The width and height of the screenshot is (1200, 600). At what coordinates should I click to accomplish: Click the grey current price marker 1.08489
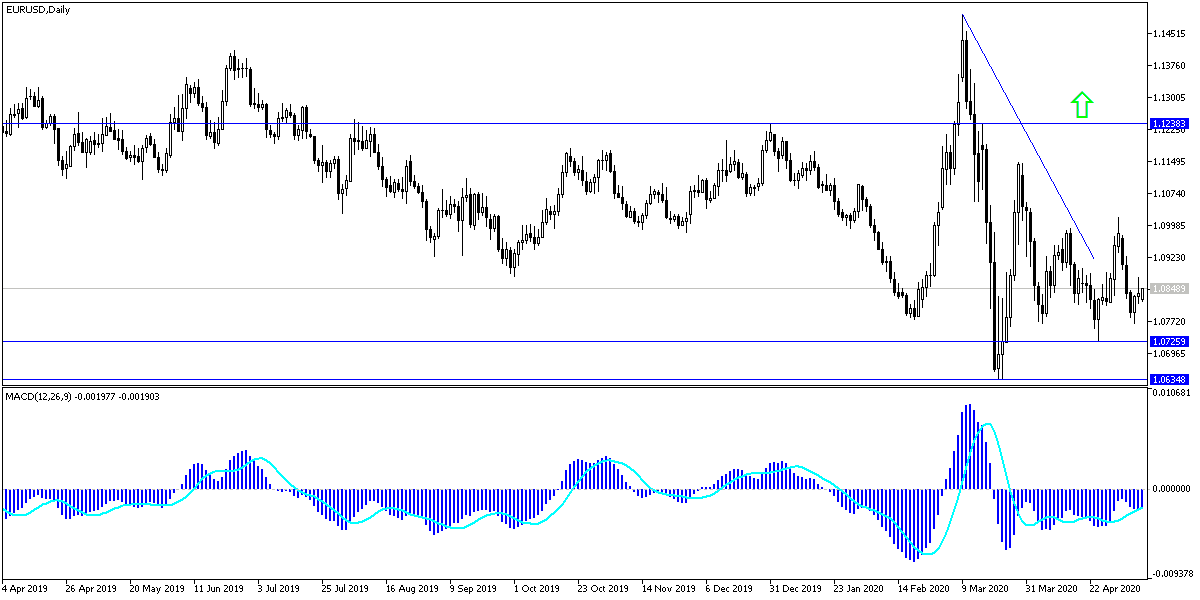click(x=1168, y=287)
